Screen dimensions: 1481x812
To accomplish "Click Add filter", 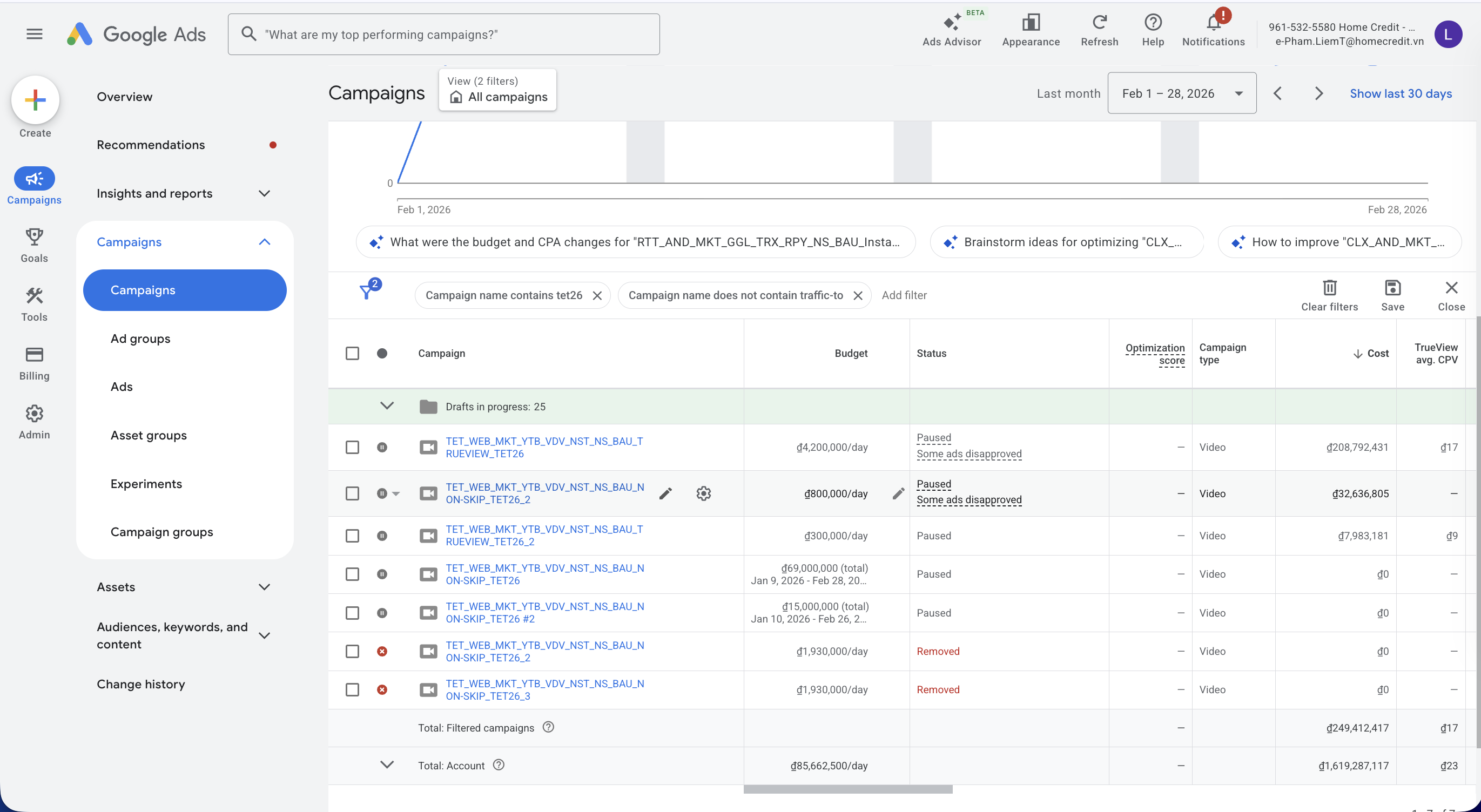I will [904, 295].
